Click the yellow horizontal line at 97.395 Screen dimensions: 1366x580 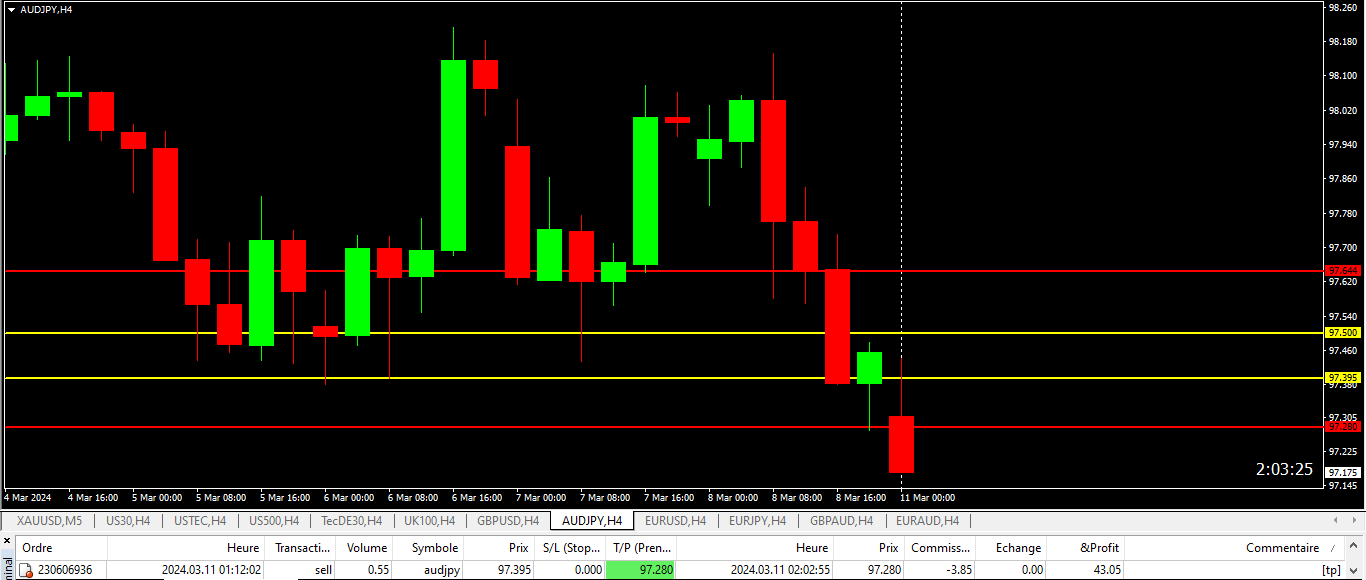pyautogui.click(x=600, y=378)
